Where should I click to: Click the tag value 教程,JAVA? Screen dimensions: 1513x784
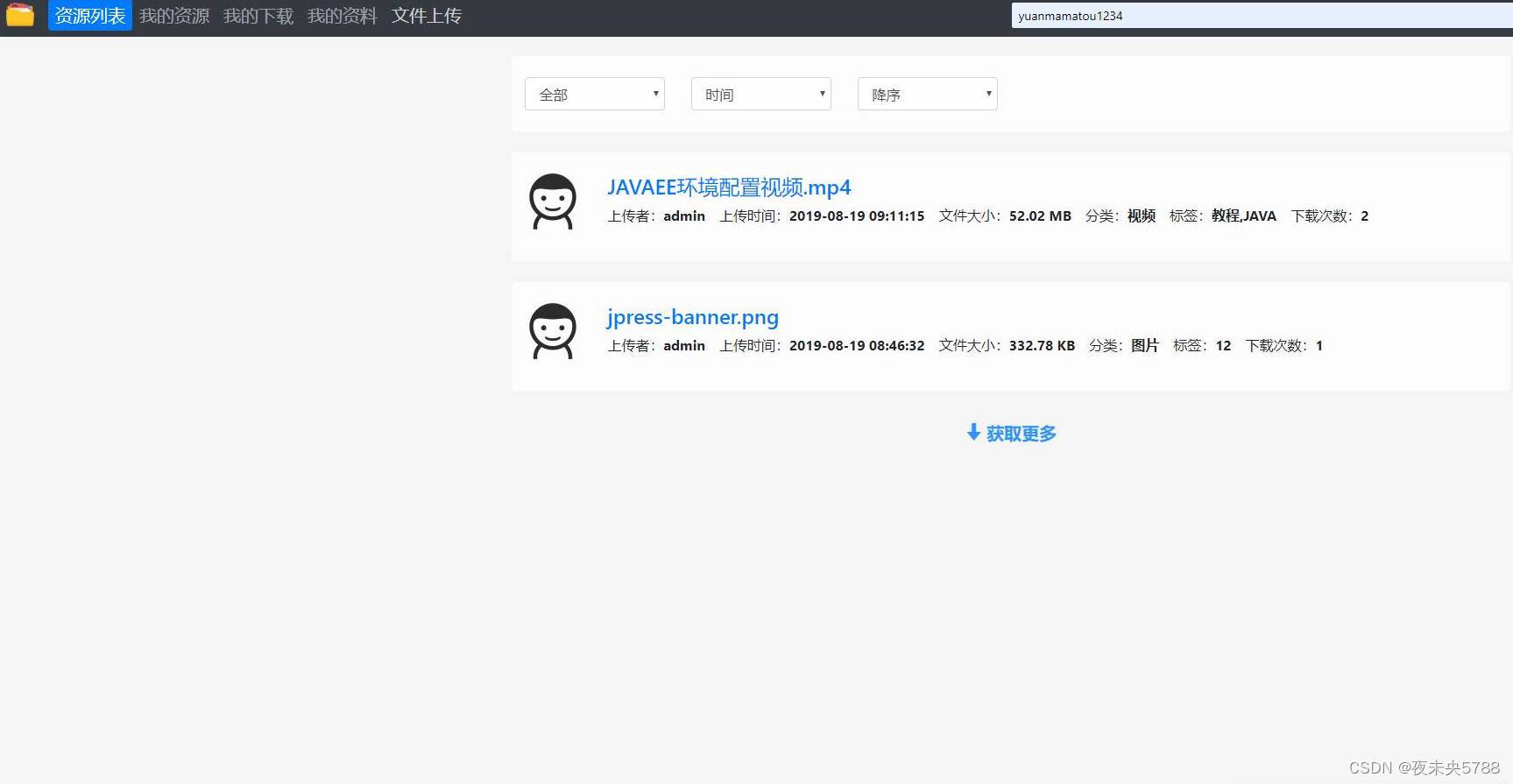point(1244,215)
